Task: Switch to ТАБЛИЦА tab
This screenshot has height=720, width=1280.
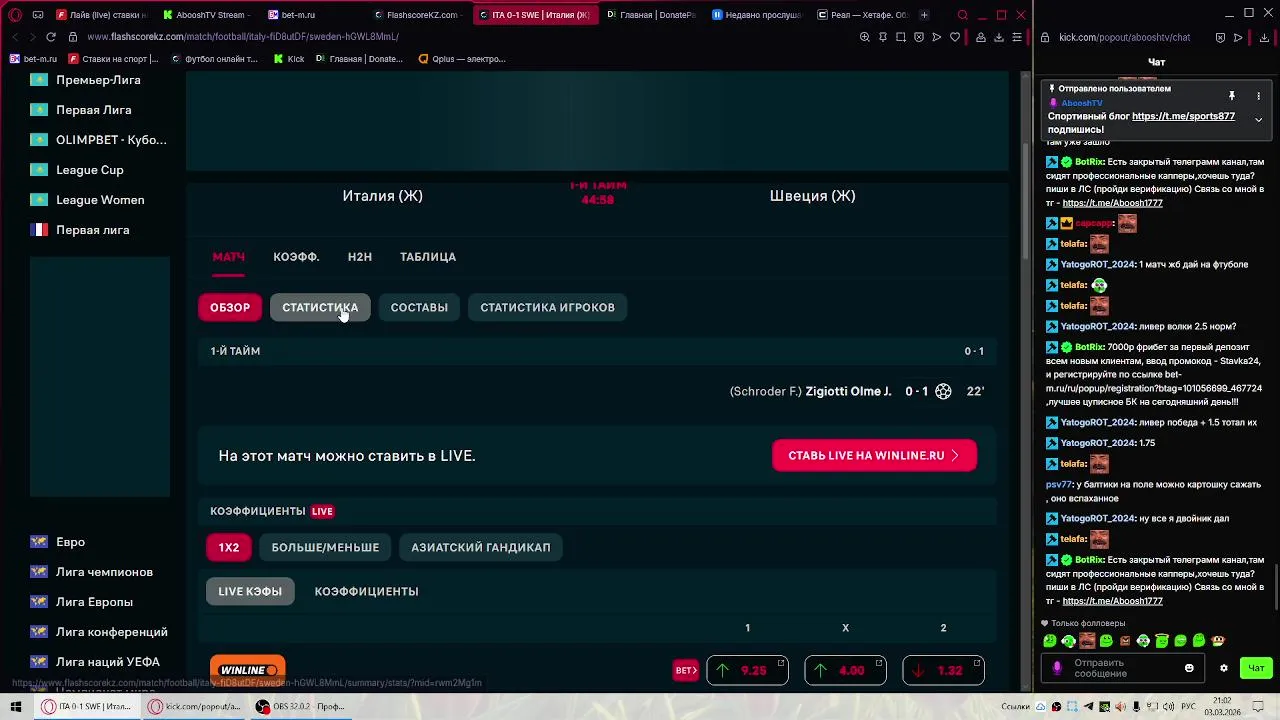Action: click(428, 257)
